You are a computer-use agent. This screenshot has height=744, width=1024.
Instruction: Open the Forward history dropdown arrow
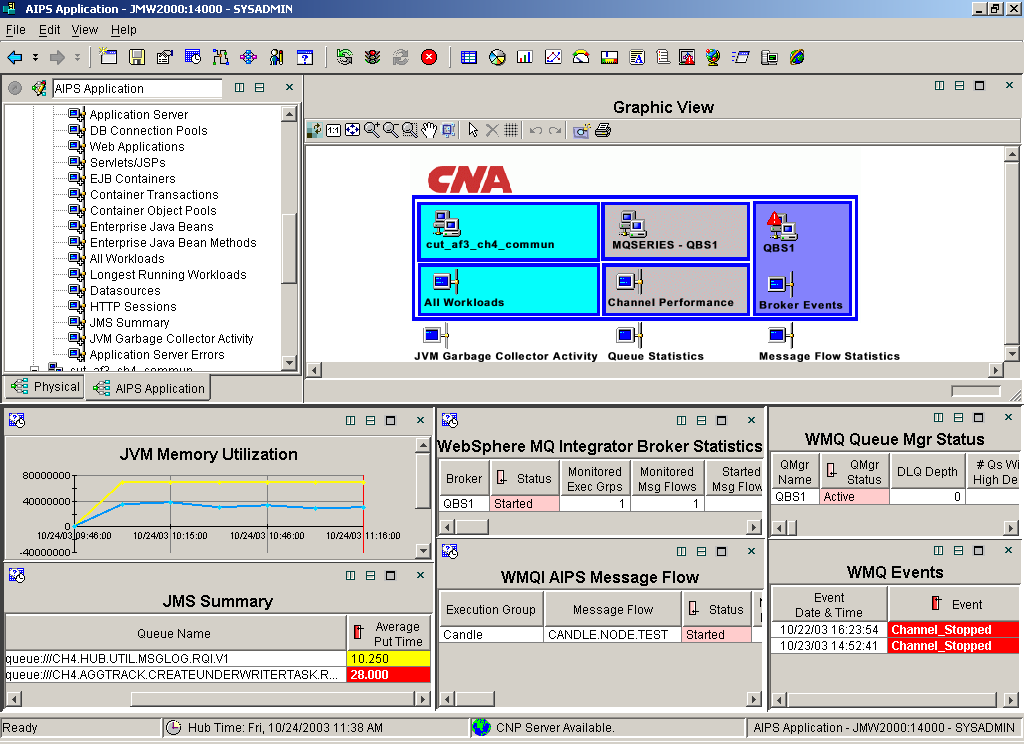point(77,57)
